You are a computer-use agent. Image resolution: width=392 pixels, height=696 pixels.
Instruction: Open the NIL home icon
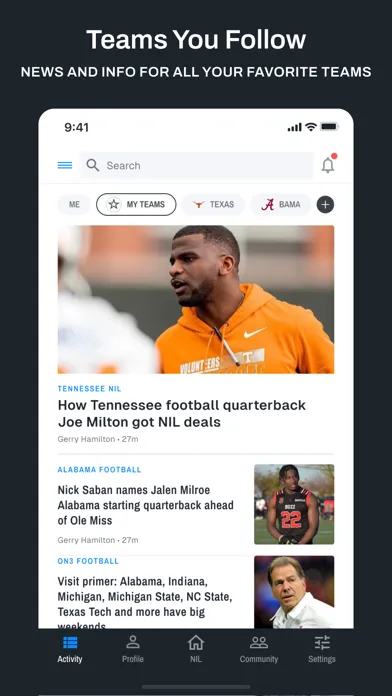[x=196, y=642]
